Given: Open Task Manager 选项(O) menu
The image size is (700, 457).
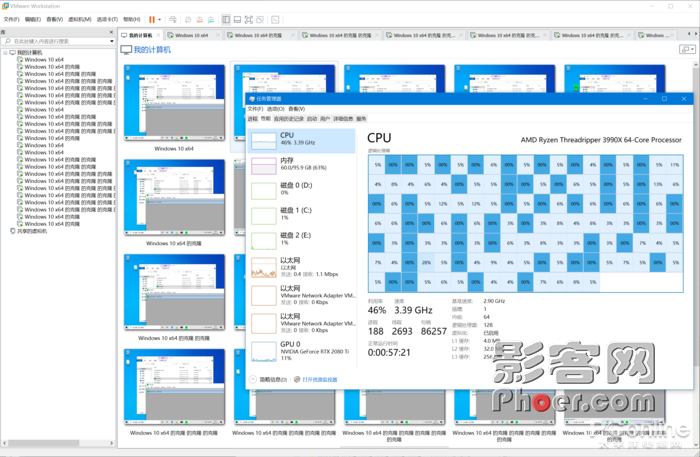Looking at the screenshot, I should (275, 109).
